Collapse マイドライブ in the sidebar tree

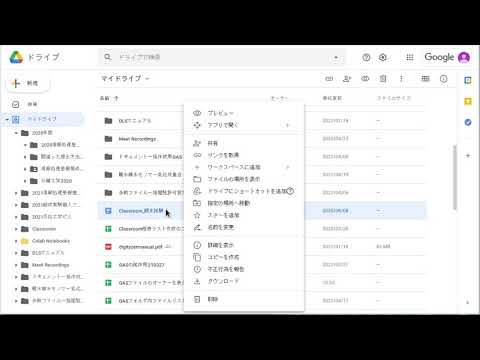(7, 119)
